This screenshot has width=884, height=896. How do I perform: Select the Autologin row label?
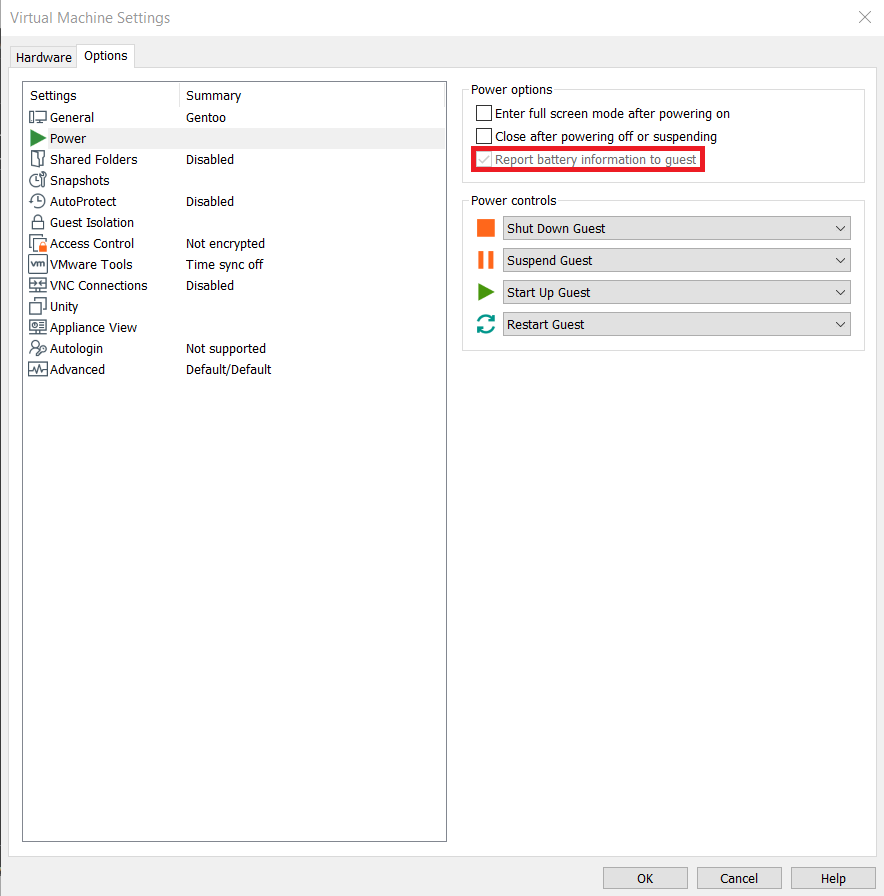click(76, 349)
